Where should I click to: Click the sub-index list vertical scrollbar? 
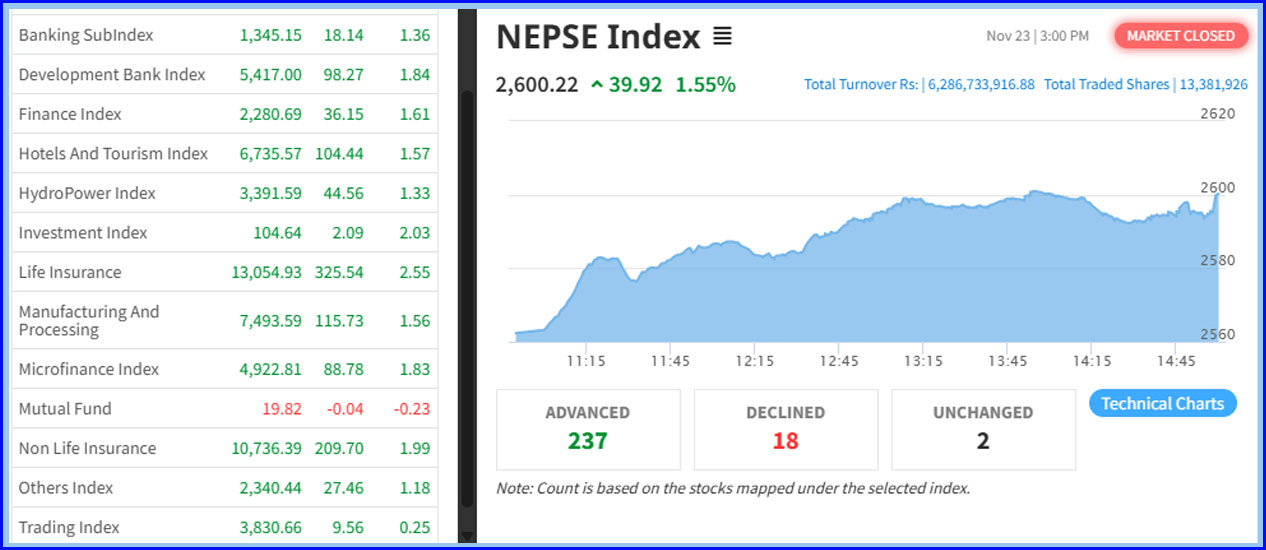[x=466, y=300]
